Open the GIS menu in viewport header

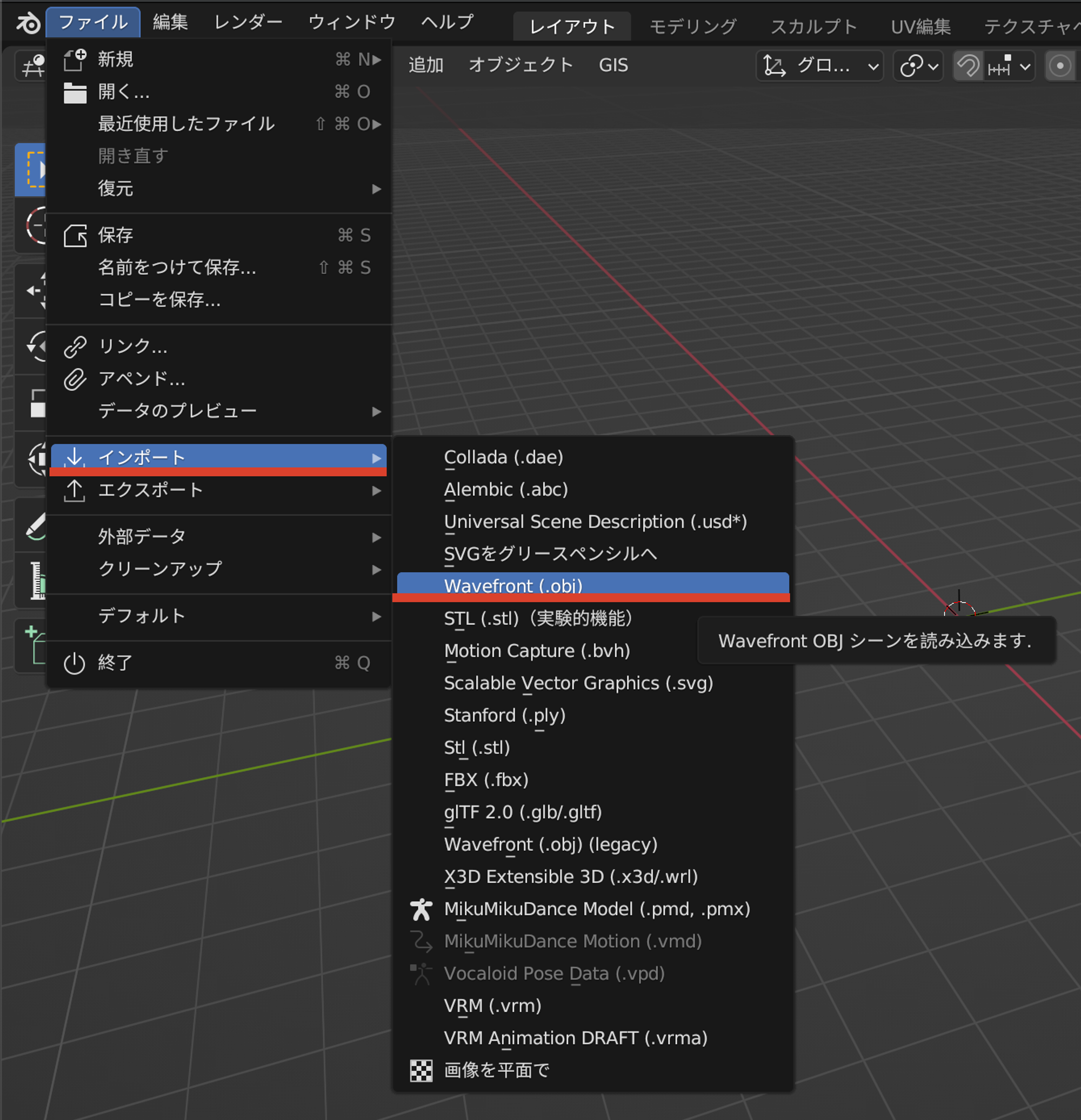(x=613, y=65)
